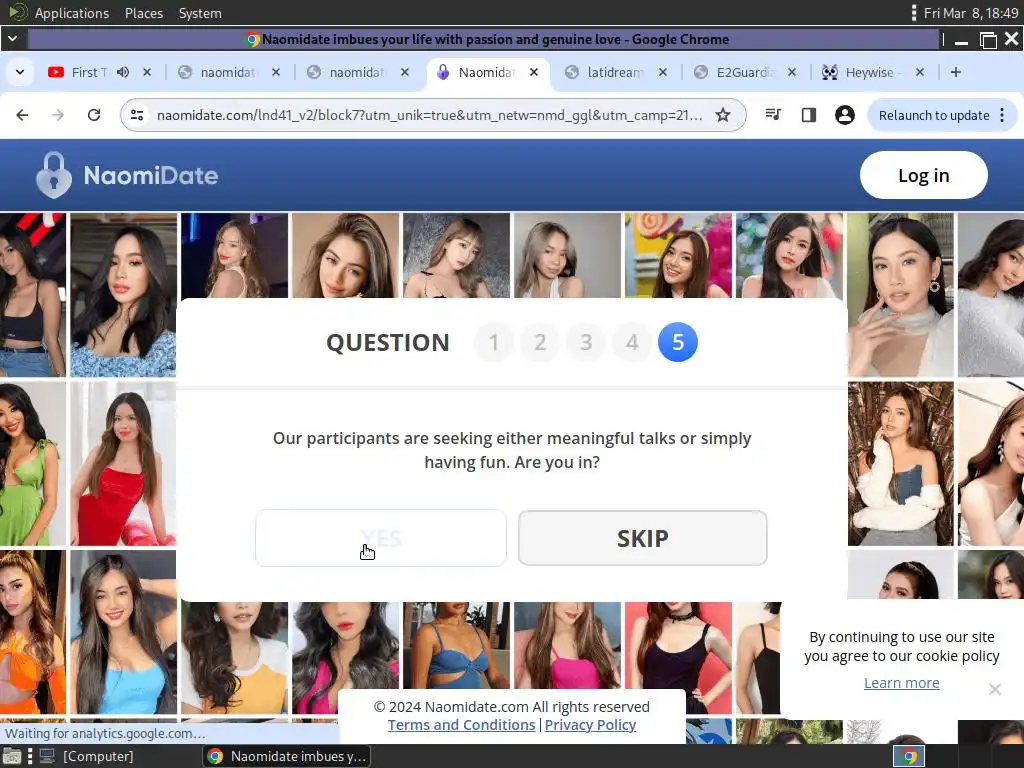Select question step 3 circle
Screen dimensions: 1024x768
(586, 342)
